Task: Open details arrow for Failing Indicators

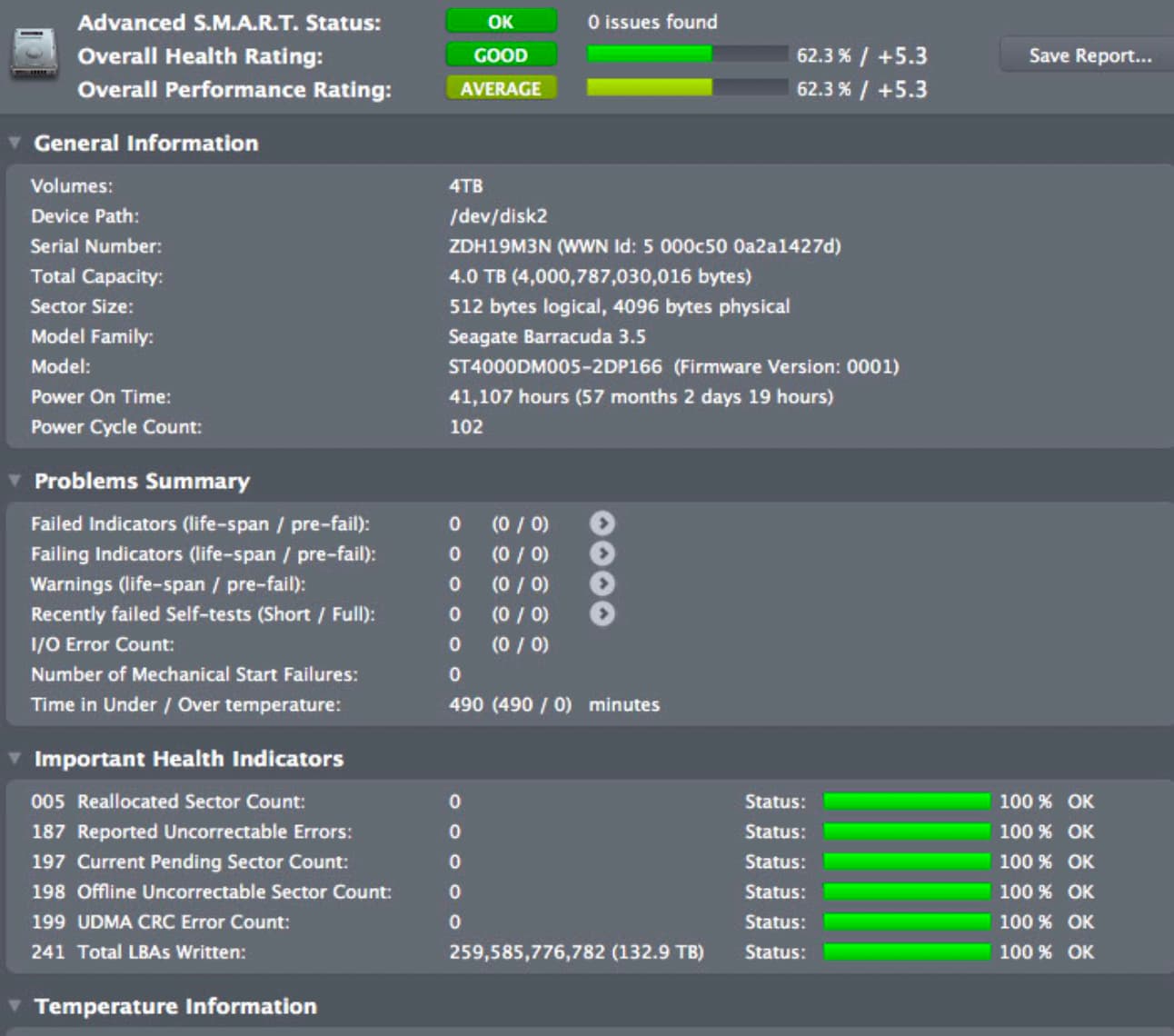Action: point(602,553)
